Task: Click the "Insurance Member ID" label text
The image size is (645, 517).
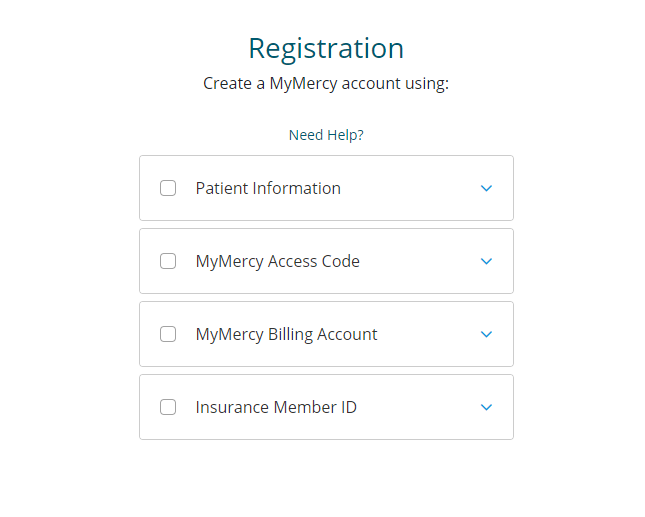Action: tap(276, 407)
